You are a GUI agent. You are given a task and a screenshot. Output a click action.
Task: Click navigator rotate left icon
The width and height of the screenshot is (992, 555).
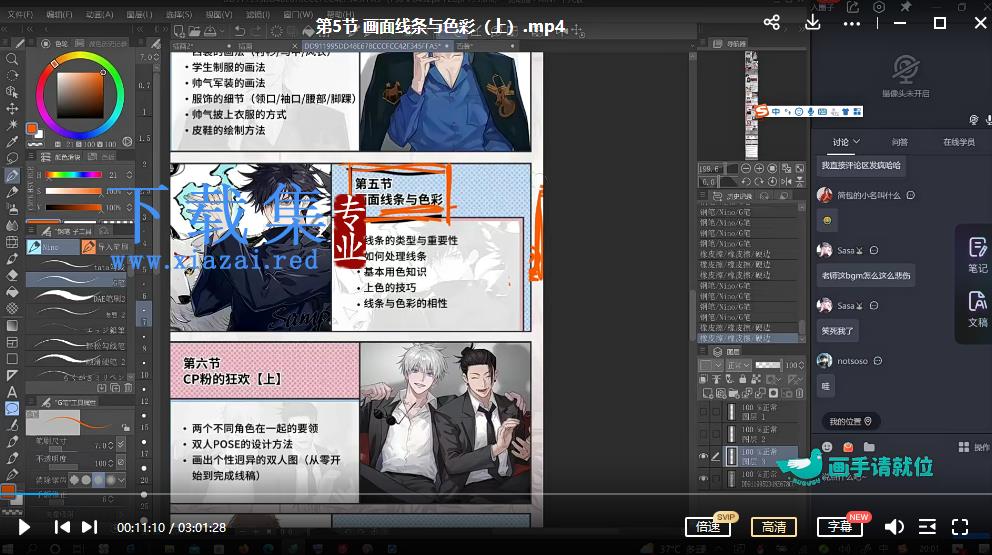(x=746, y=182)
